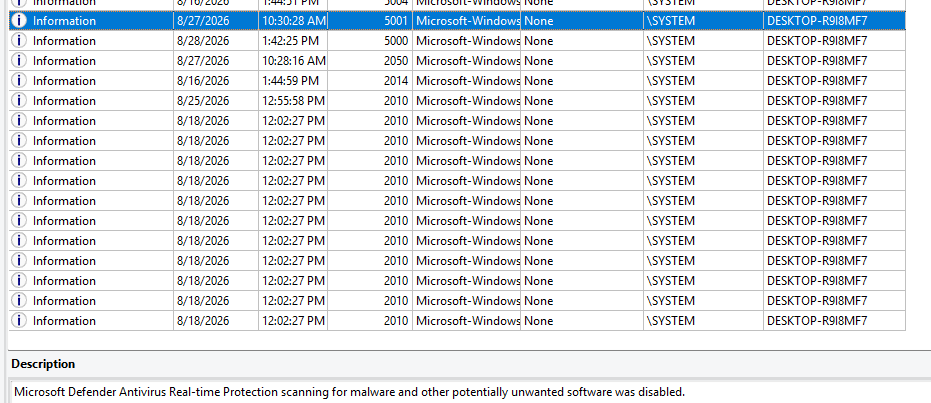Select DESKTOP-R9I8MF7 in the event 2014 row

point(817,81)
